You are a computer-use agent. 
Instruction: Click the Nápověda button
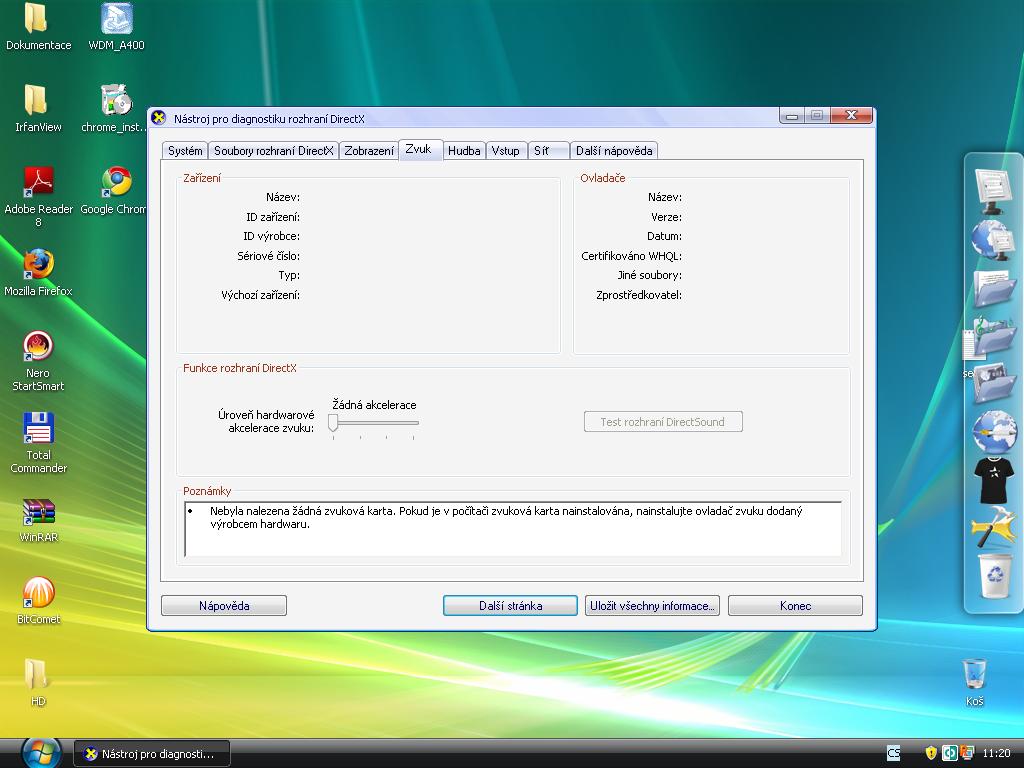224,606
